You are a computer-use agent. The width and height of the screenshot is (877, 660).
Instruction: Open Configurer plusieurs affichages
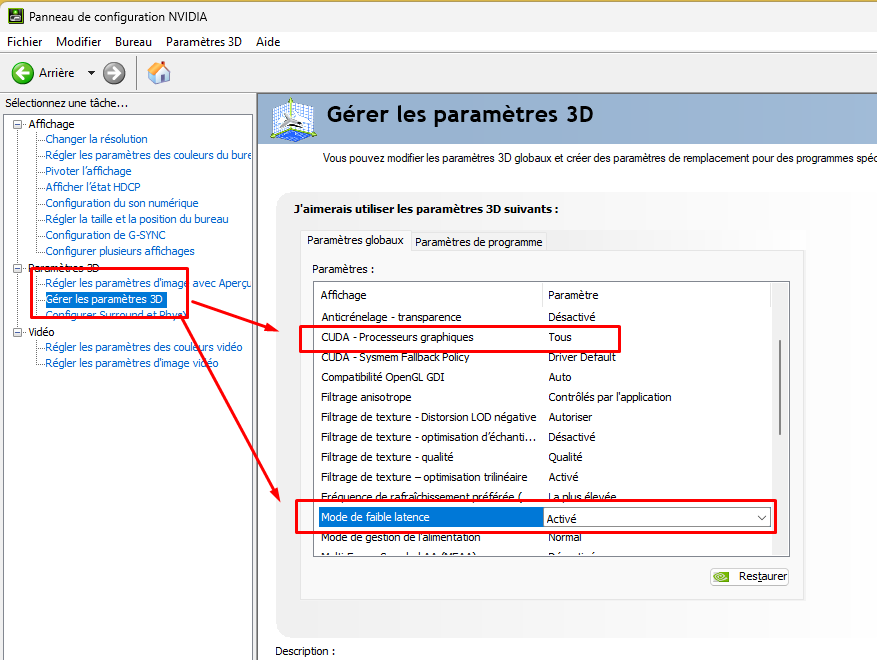[x=120, y=251]
